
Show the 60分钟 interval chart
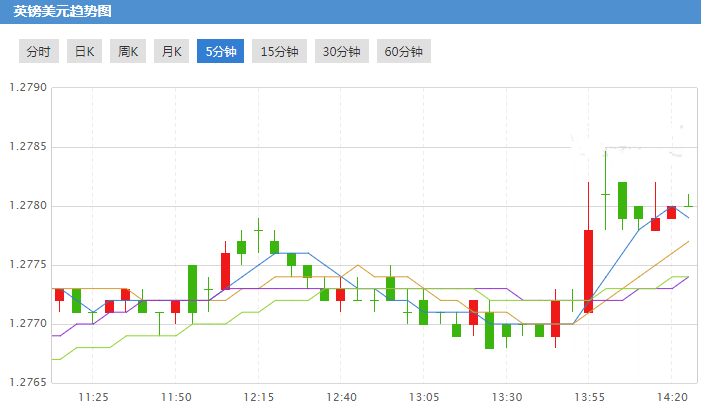click(x=403, y=52)
